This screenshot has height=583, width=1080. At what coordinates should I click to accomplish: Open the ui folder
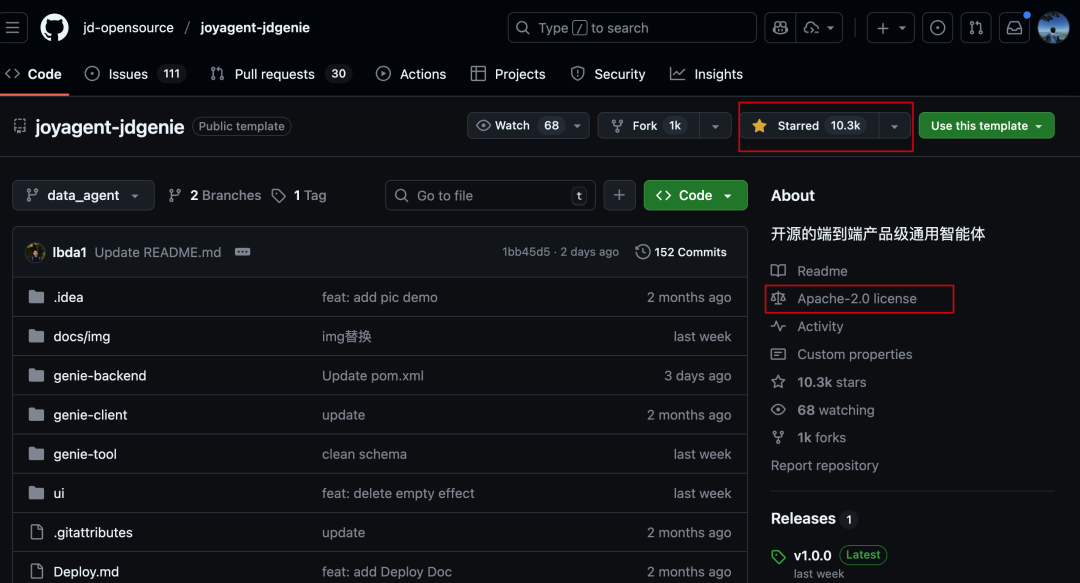coord(59,493)
